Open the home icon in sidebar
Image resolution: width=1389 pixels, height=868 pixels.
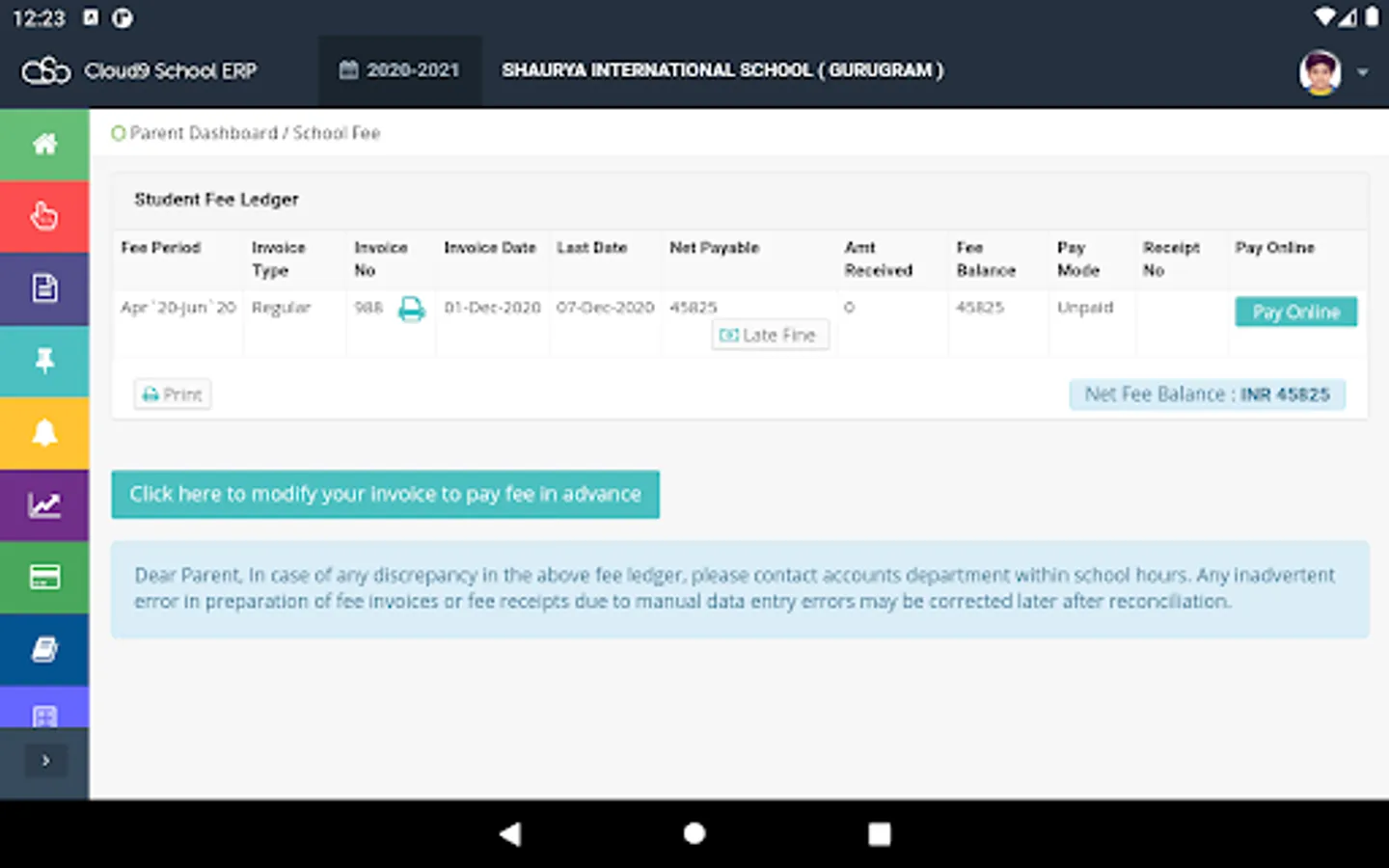(x=44, y=145)
